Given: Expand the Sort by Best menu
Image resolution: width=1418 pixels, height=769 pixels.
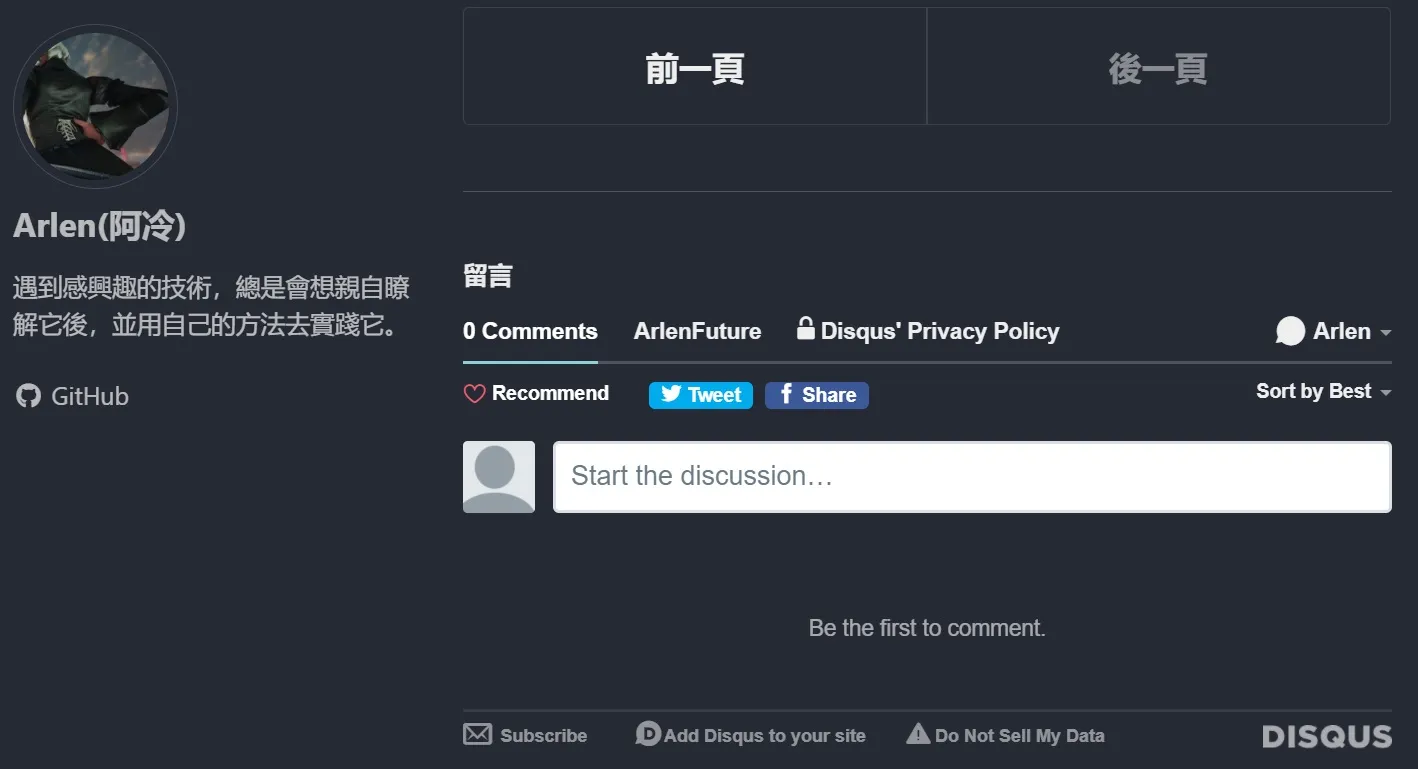Looking at the screenshot, I should (1323, 392).
